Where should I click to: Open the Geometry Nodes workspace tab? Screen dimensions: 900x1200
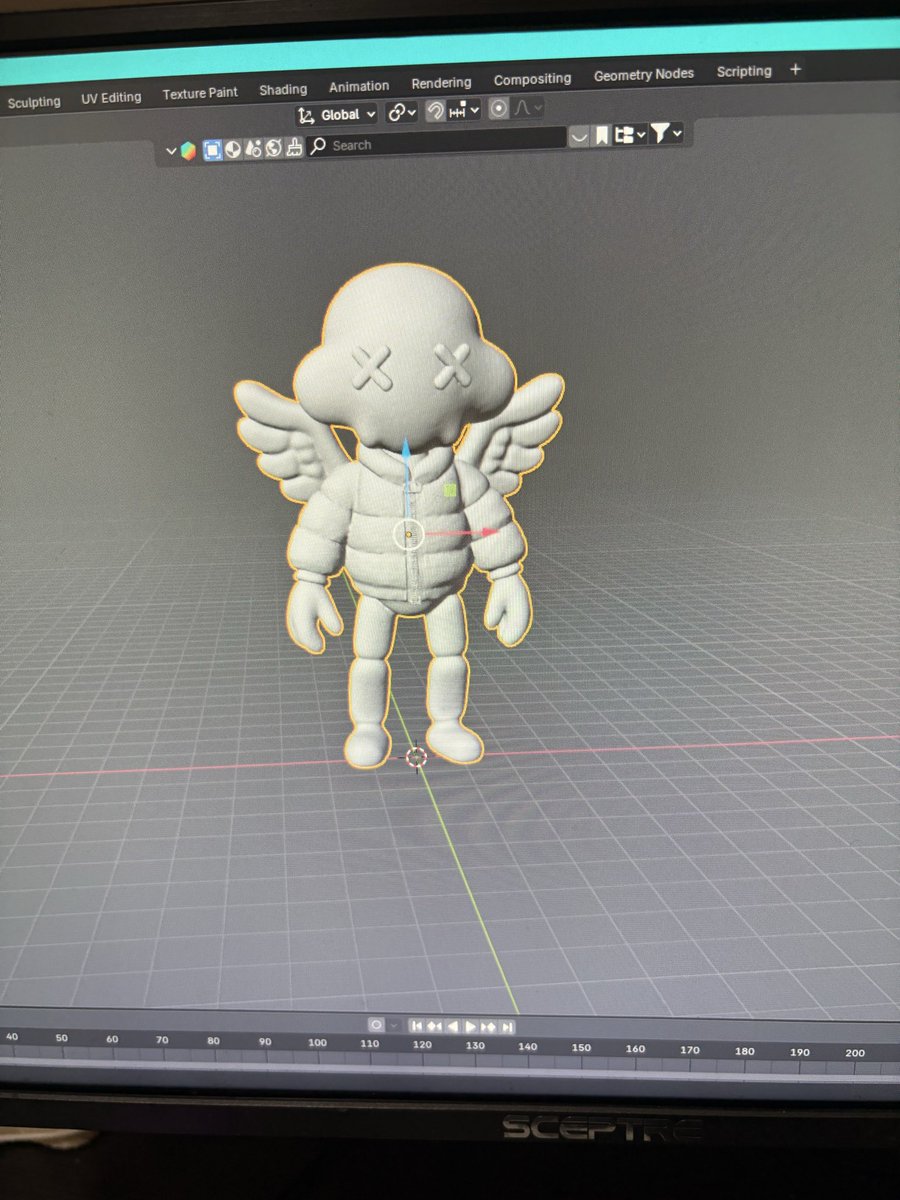pos(643,74)
